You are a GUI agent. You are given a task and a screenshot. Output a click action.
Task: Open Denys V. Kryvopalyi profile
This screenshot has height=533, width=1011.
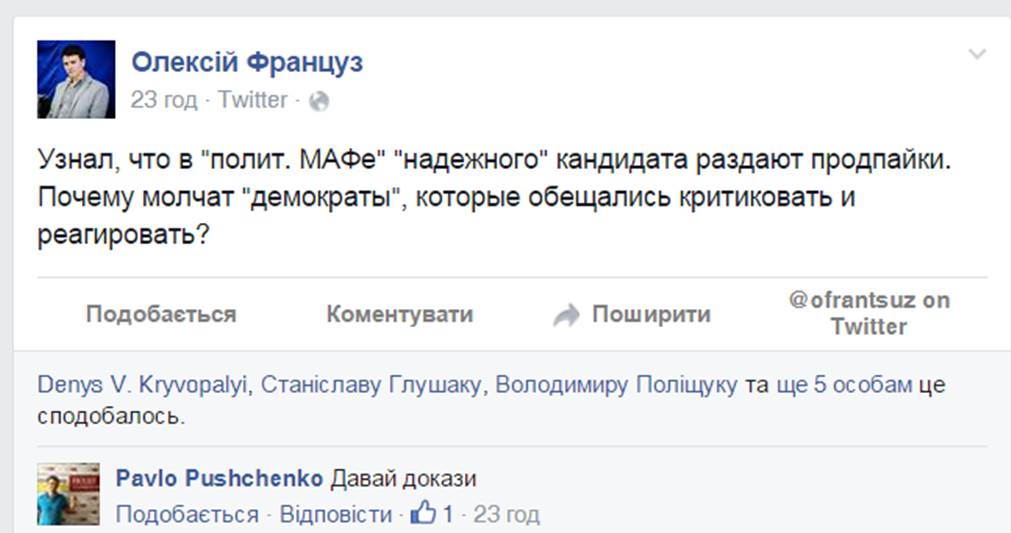142,385
